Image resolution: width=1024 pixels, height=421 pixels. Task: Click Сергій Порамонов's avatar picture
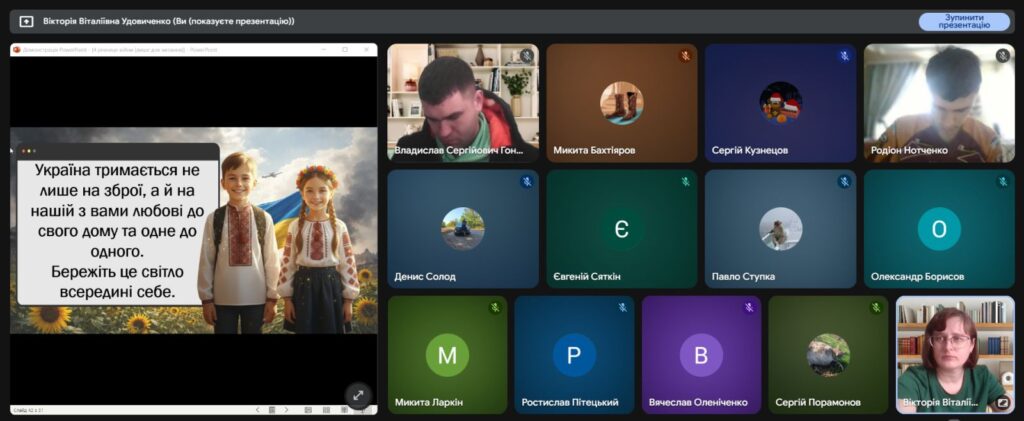pos(828,354)
